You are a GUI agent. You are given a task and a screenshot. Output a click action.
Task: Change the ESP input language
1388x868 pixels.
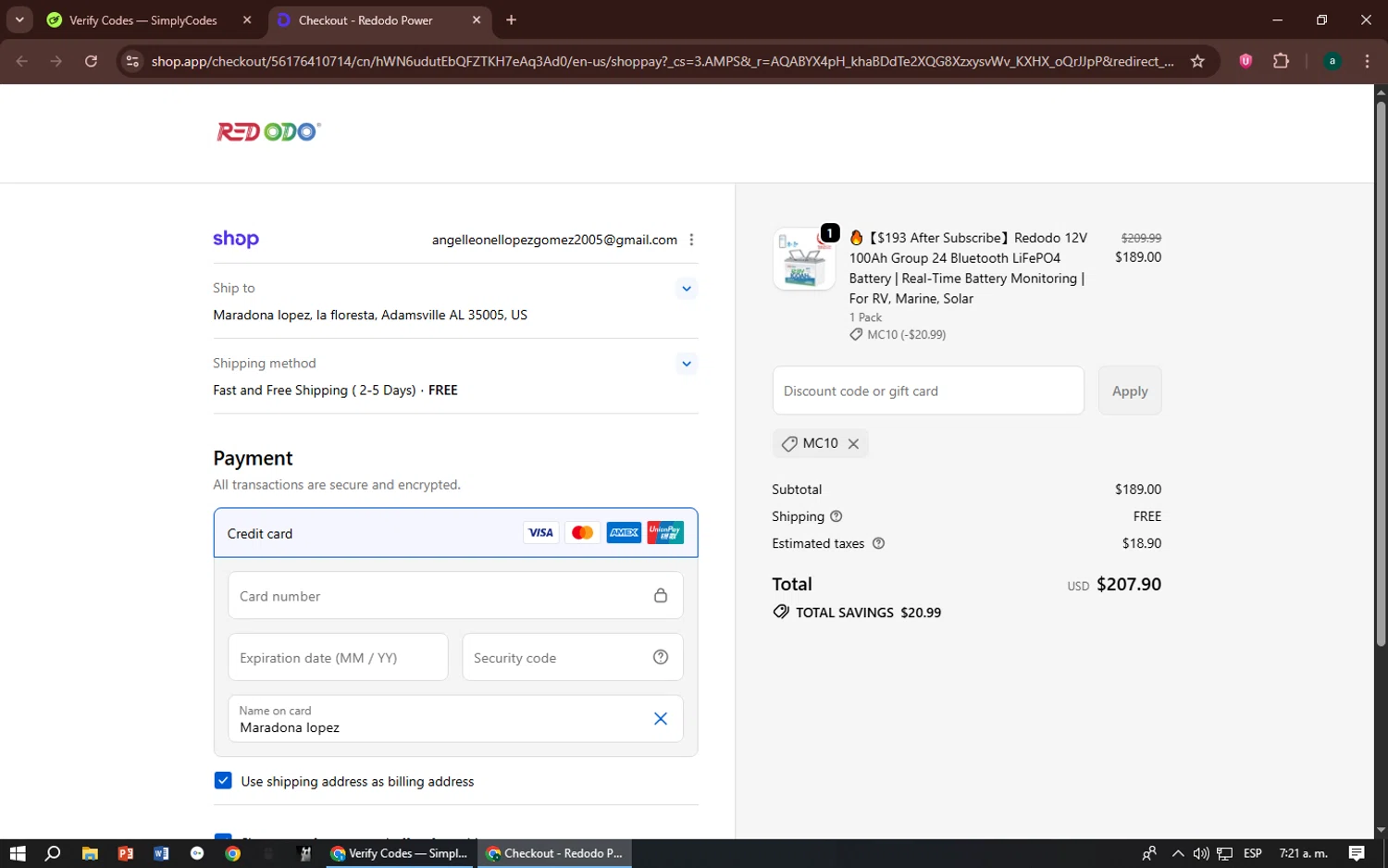tap(1253, 853)
